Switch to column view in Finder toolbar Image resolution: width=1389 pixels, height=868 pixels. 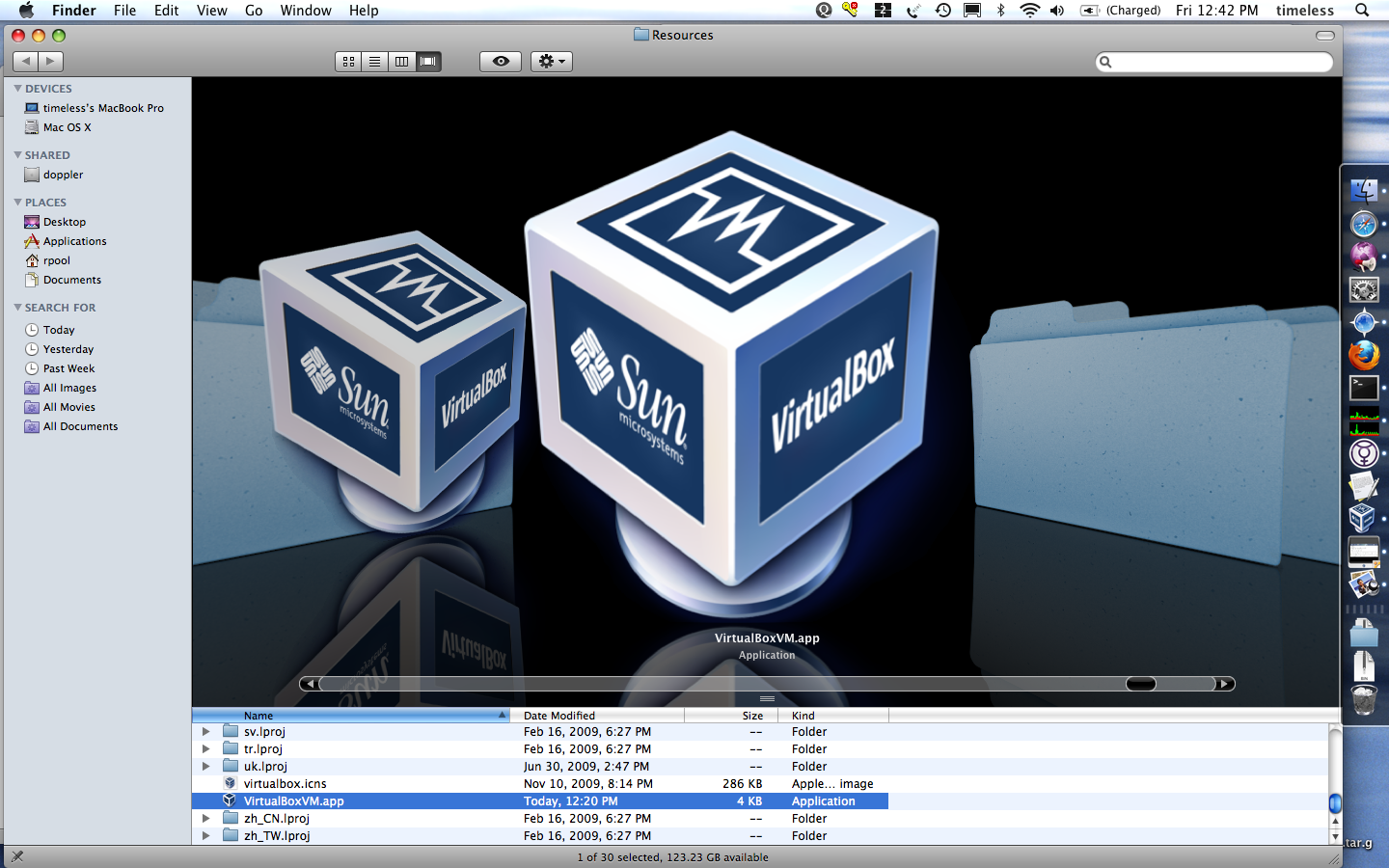(x=401, y=62)
